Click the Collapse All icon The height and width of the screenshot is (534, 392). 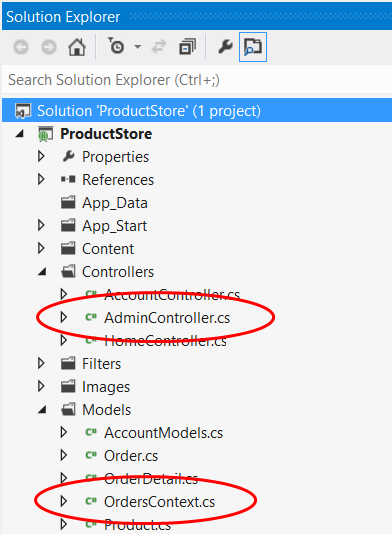tap(187, 47)
